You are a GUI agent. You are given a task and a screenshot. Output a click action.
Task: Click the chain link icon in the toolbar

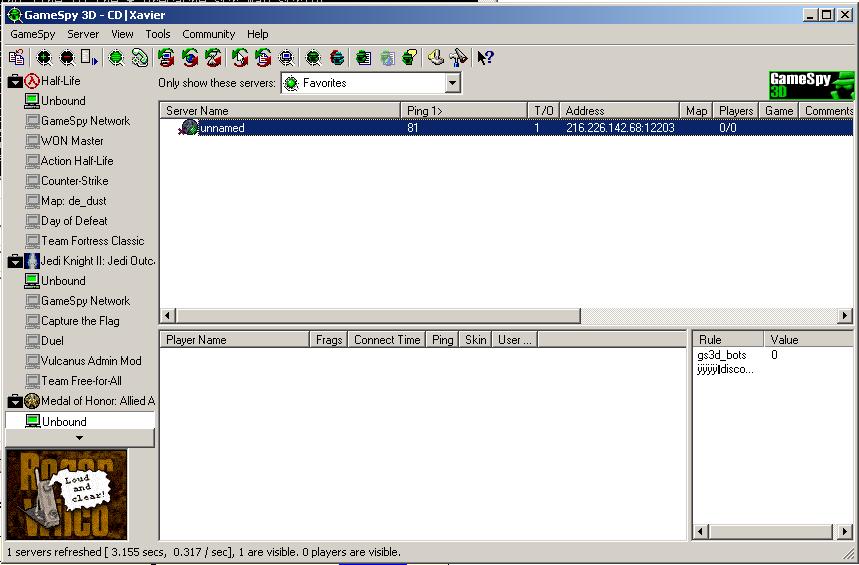139,58
